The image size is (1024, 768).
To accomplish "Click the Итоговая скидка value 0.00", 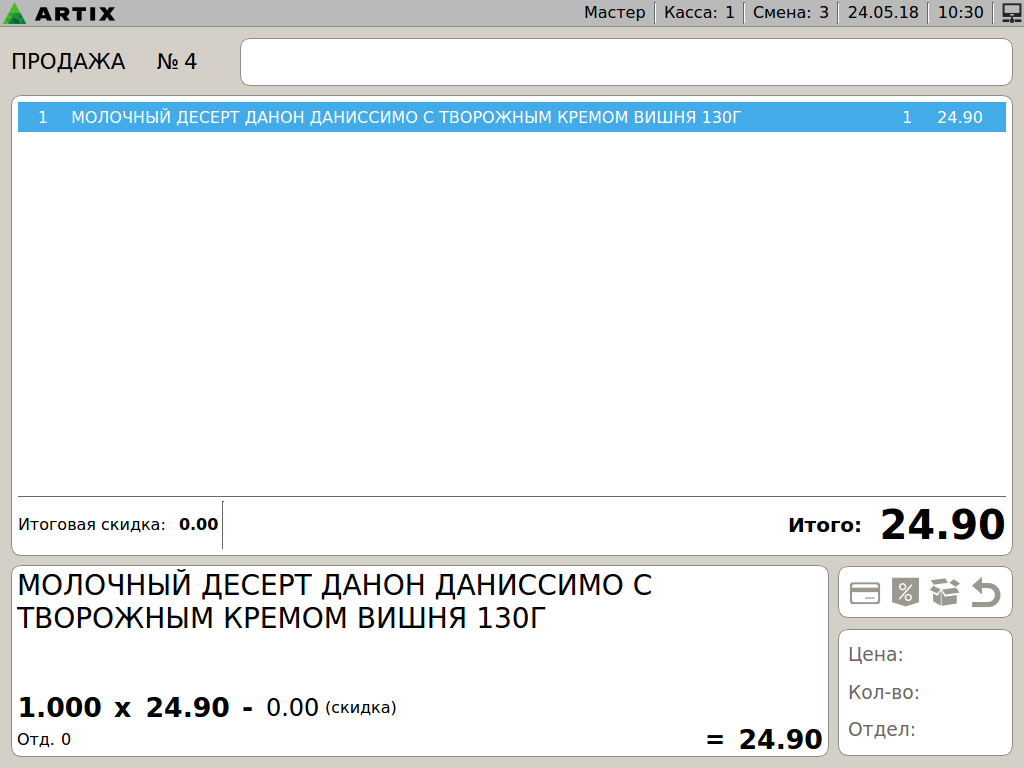I will [198, 525].
